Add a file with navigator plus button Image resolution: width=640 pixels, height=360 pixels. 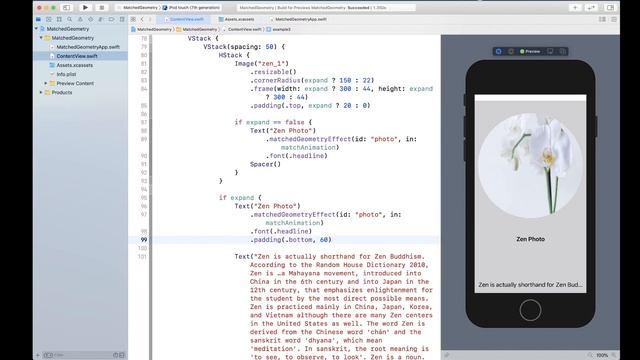click(38, 355)
